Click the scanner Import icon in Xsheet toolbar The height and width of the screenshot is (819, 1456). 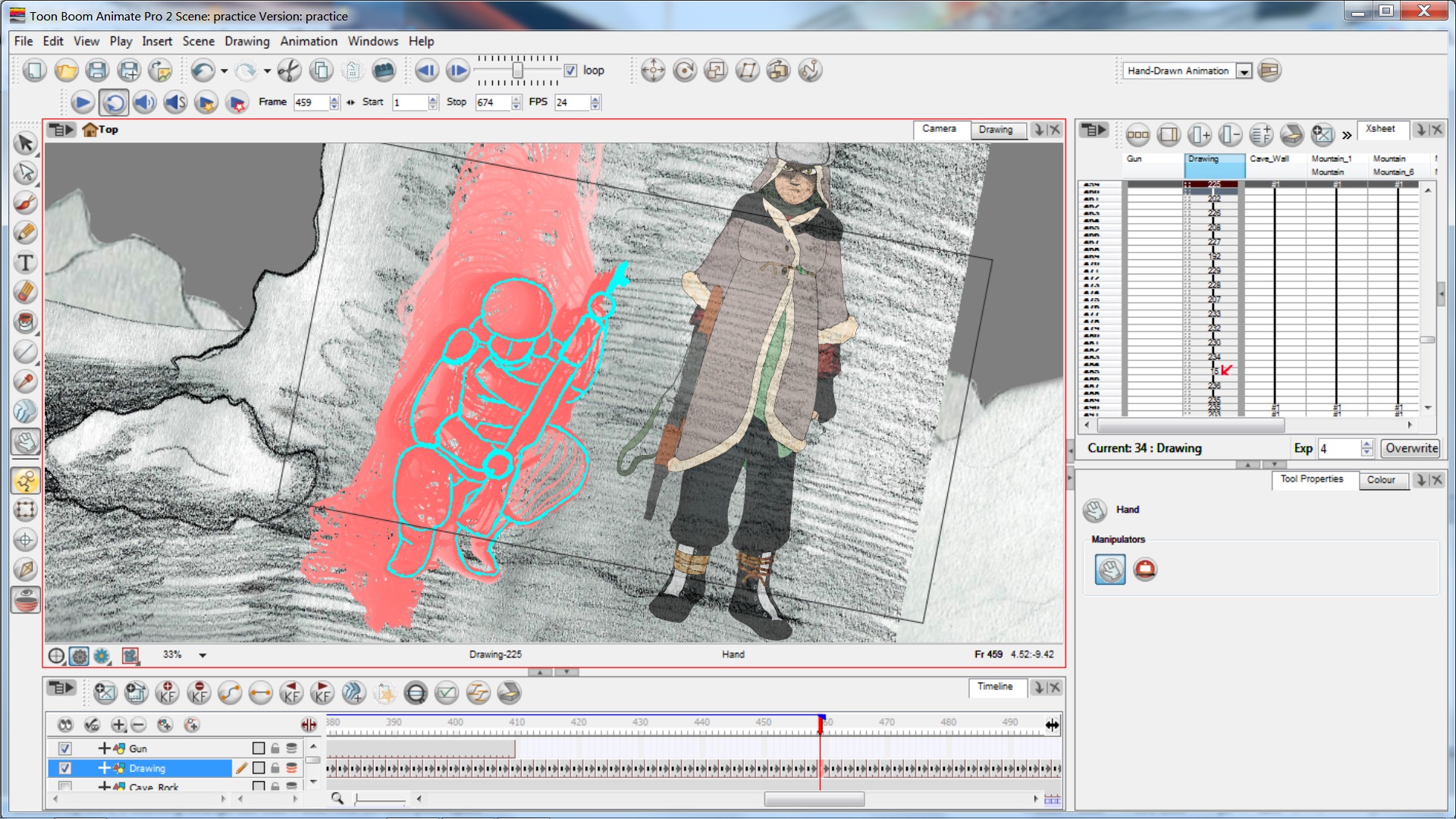(x=1291, y=135)
